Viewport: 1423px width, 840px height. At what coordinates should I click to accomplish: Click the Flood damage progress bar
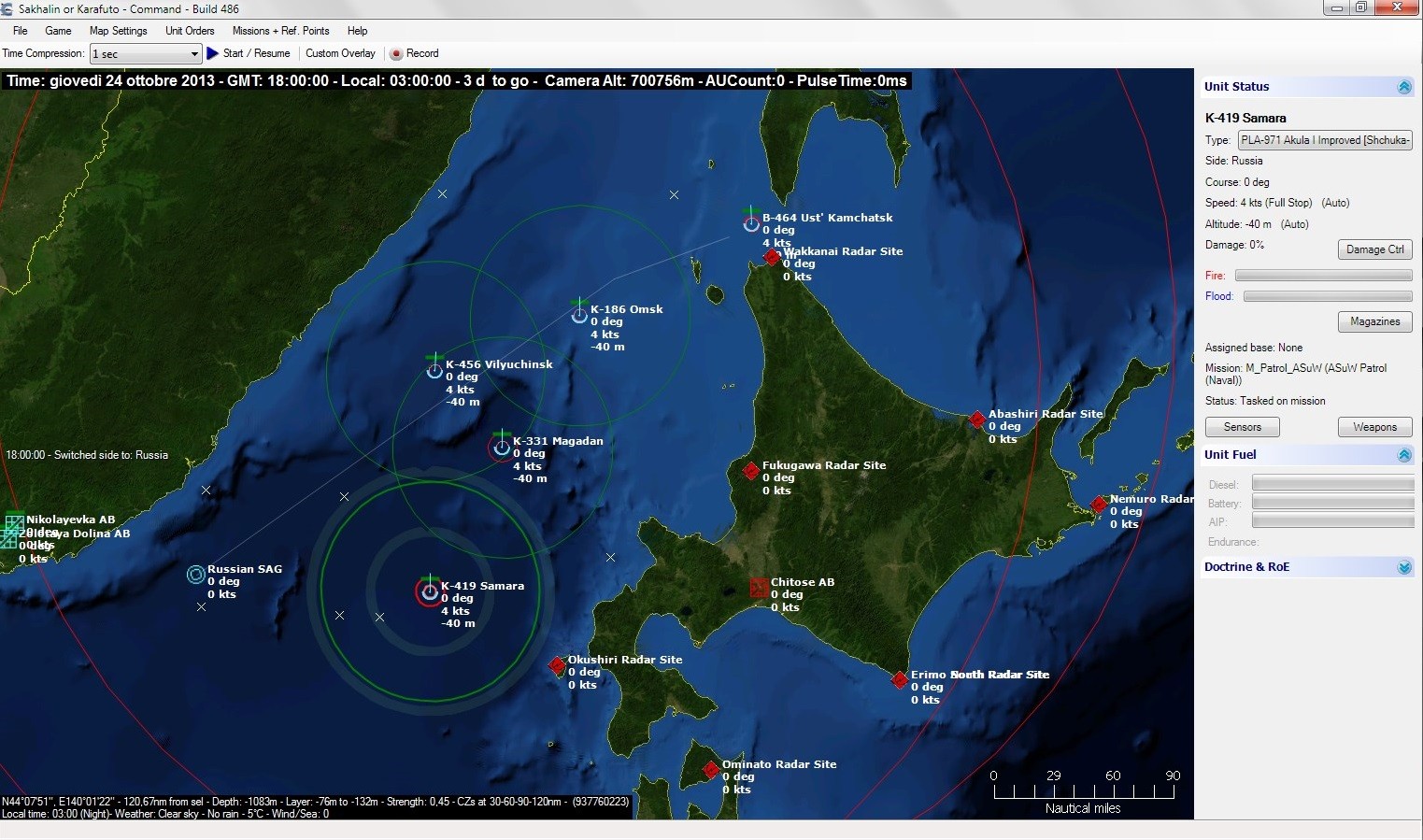coord(1328,296)
